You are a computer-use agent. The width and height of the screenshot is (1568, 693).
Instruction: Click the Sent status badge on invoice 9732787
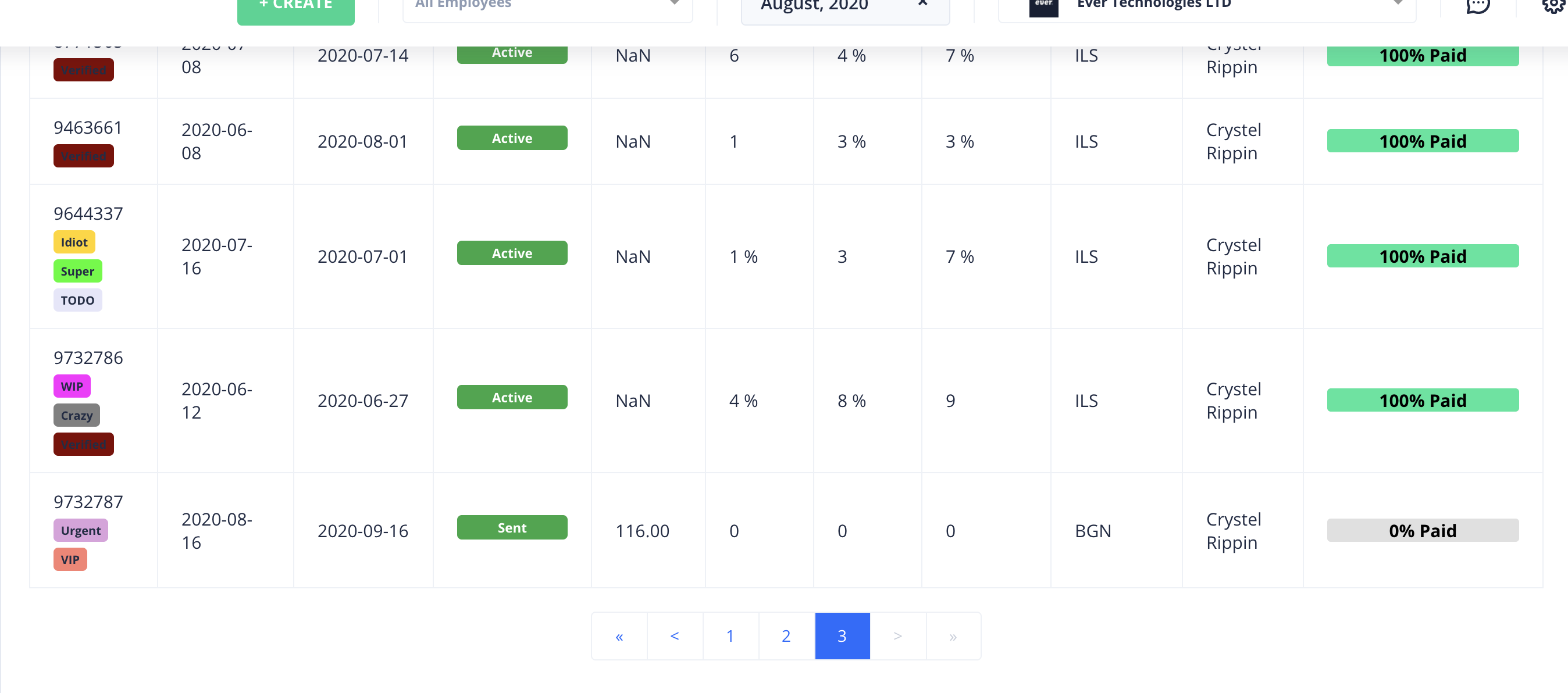512,527
